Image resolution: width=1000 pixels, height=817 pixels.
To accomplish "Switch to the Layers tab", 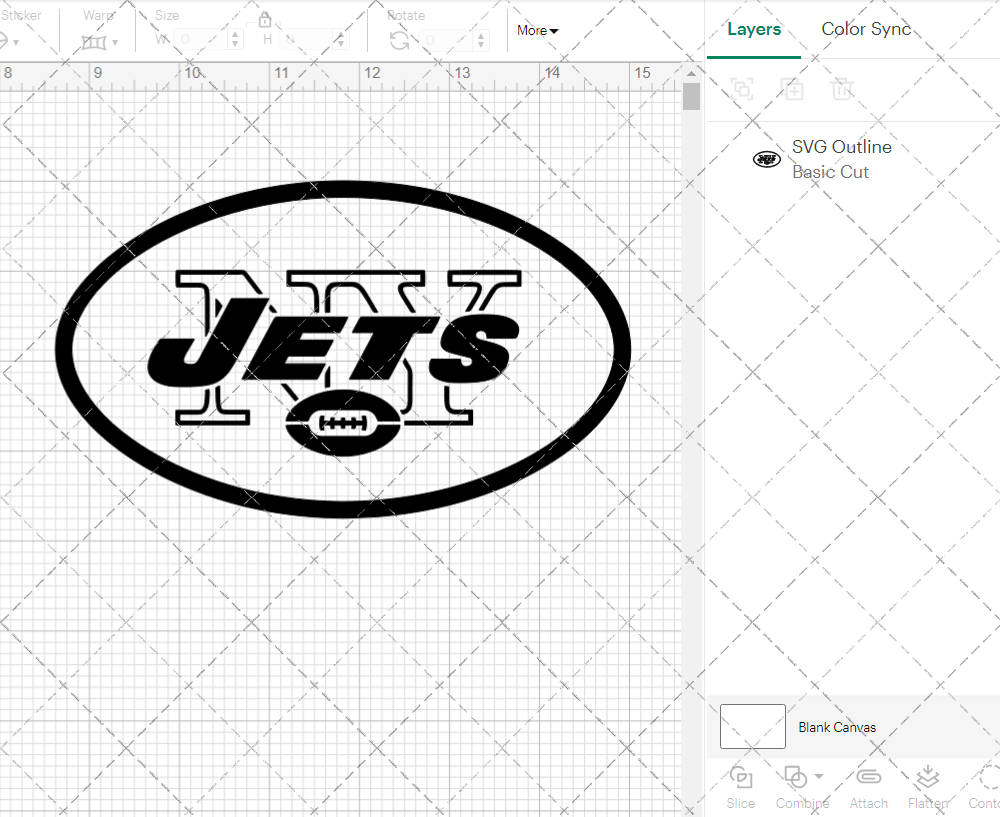I will (754, 29).
